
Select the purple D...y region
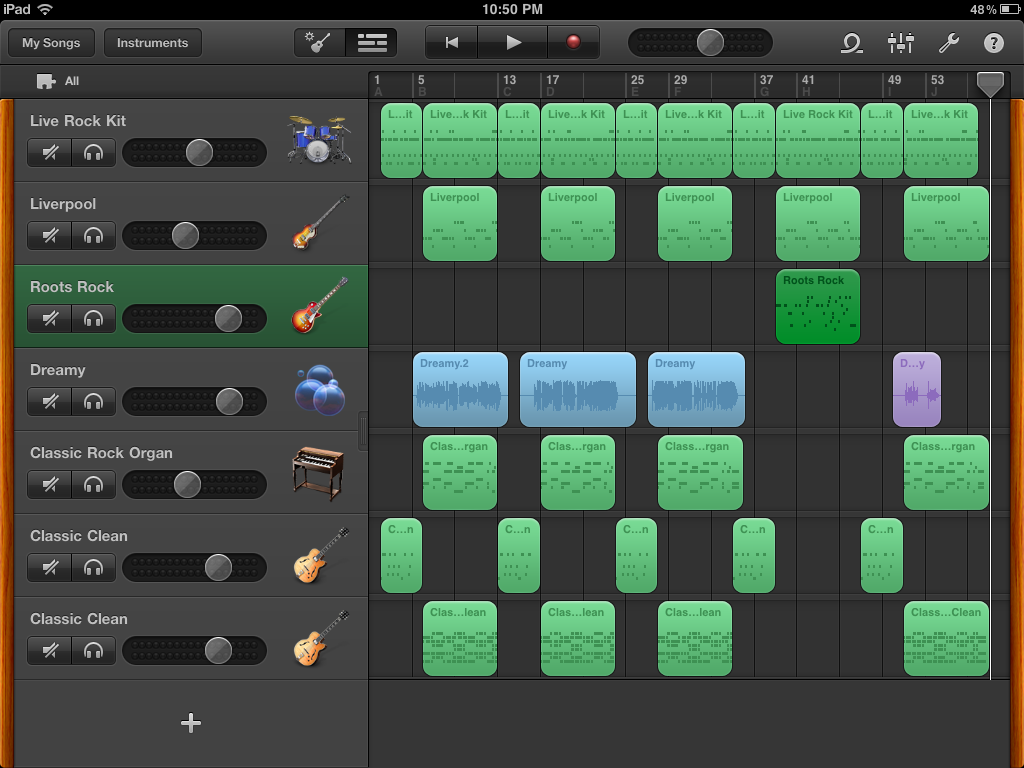(917, 389)
